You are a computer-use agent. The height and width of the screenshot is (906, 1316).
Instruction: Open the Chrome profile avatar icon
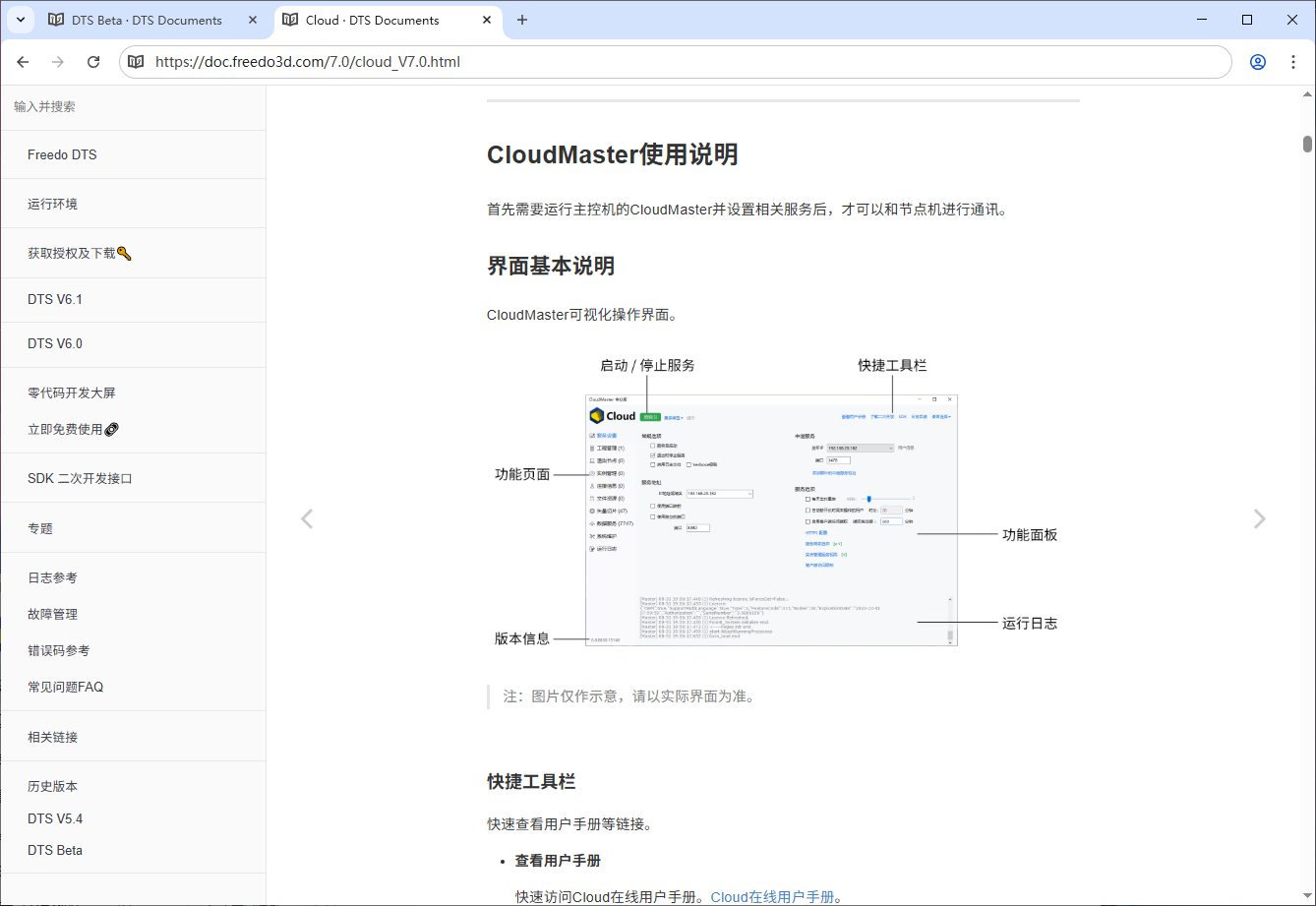click(1258, 62)
